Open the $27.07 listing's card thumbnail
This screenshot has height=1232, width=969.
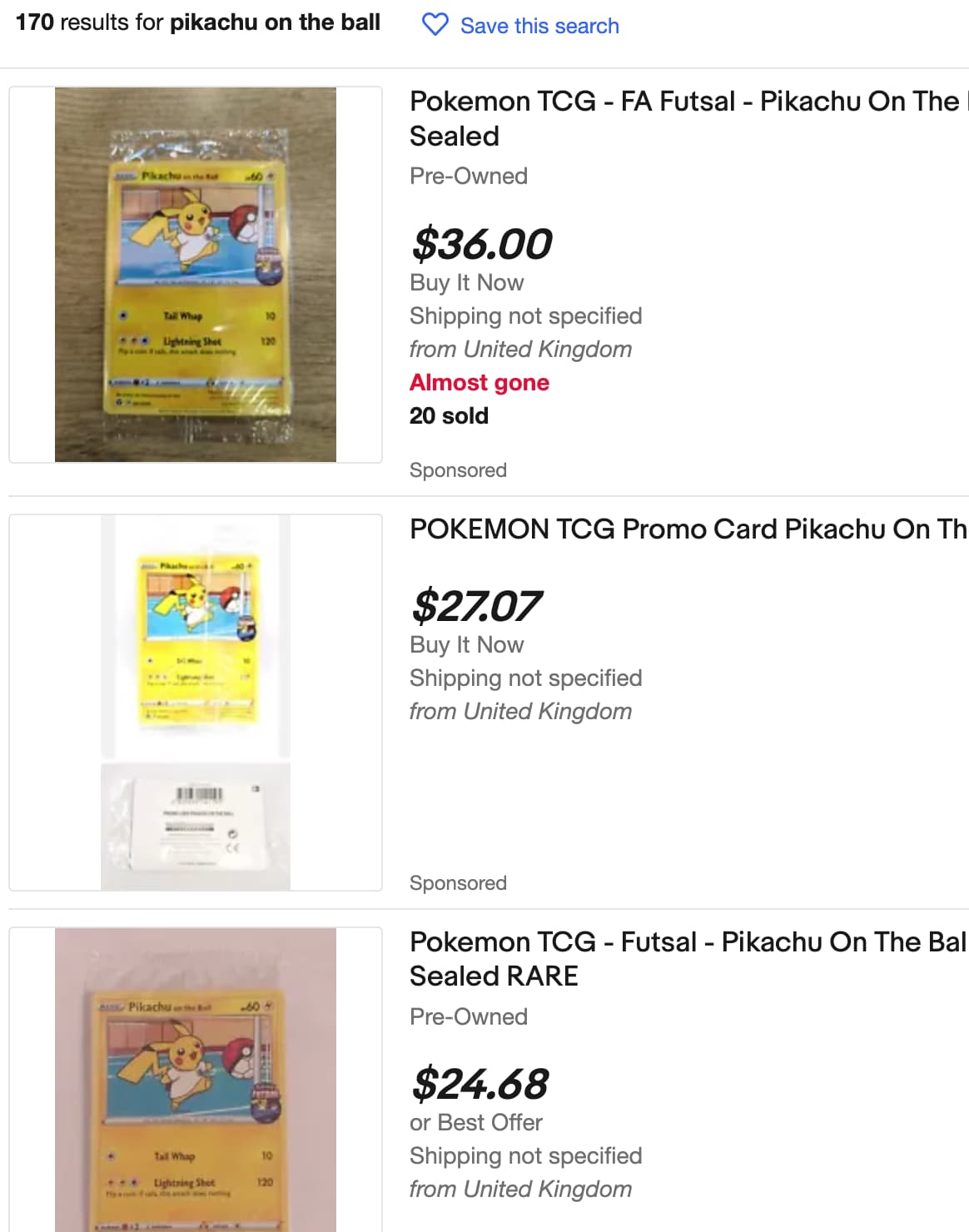coord(196,702)
